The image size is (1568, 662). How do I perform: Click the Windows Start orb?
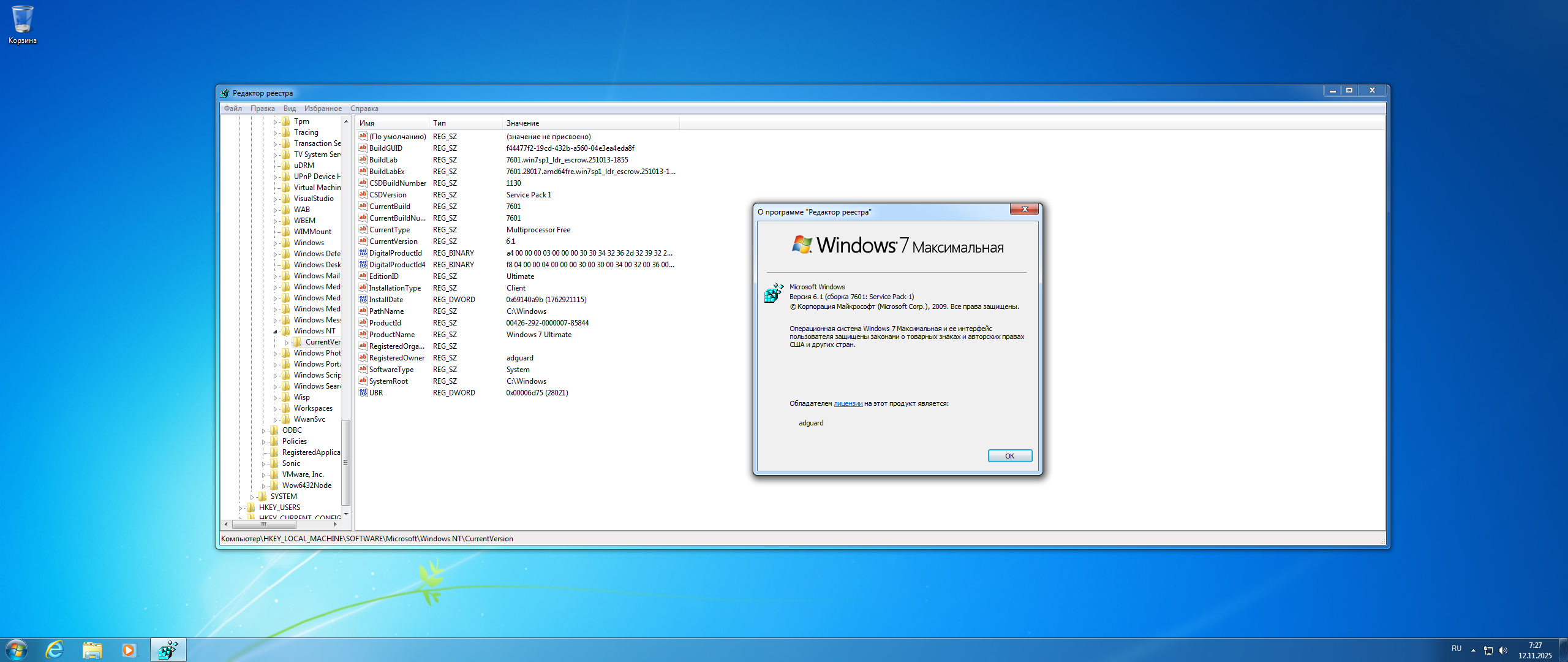pos(16,650)
